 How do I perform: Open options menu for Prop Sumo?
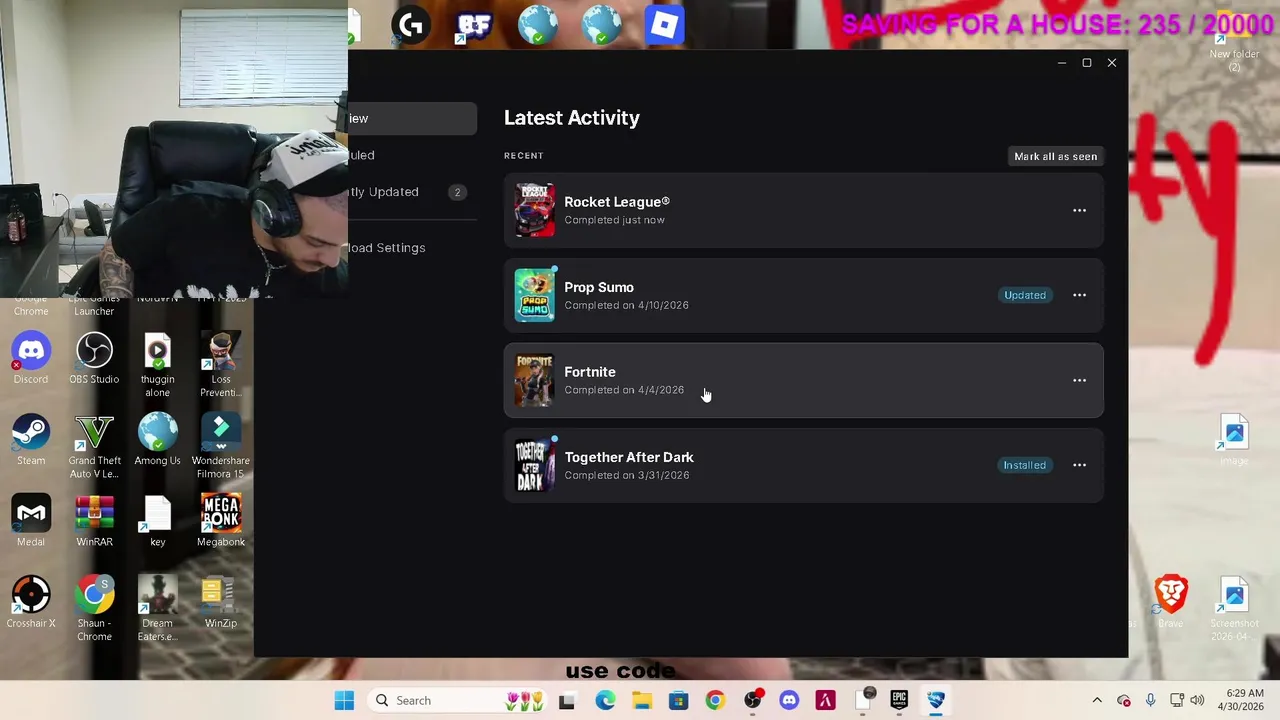(1079, 295)
